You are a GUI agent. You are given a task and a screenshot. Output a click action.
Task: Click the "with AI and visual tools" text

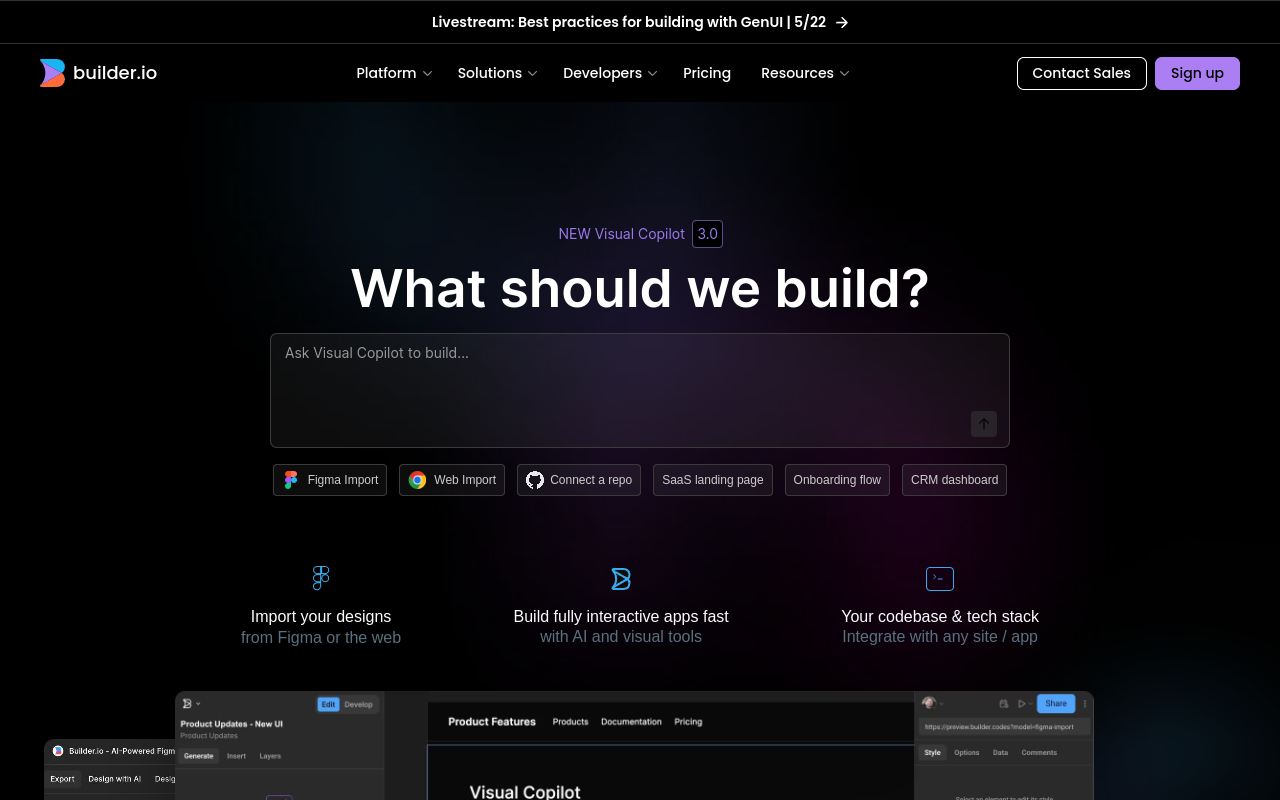point(621,637)
